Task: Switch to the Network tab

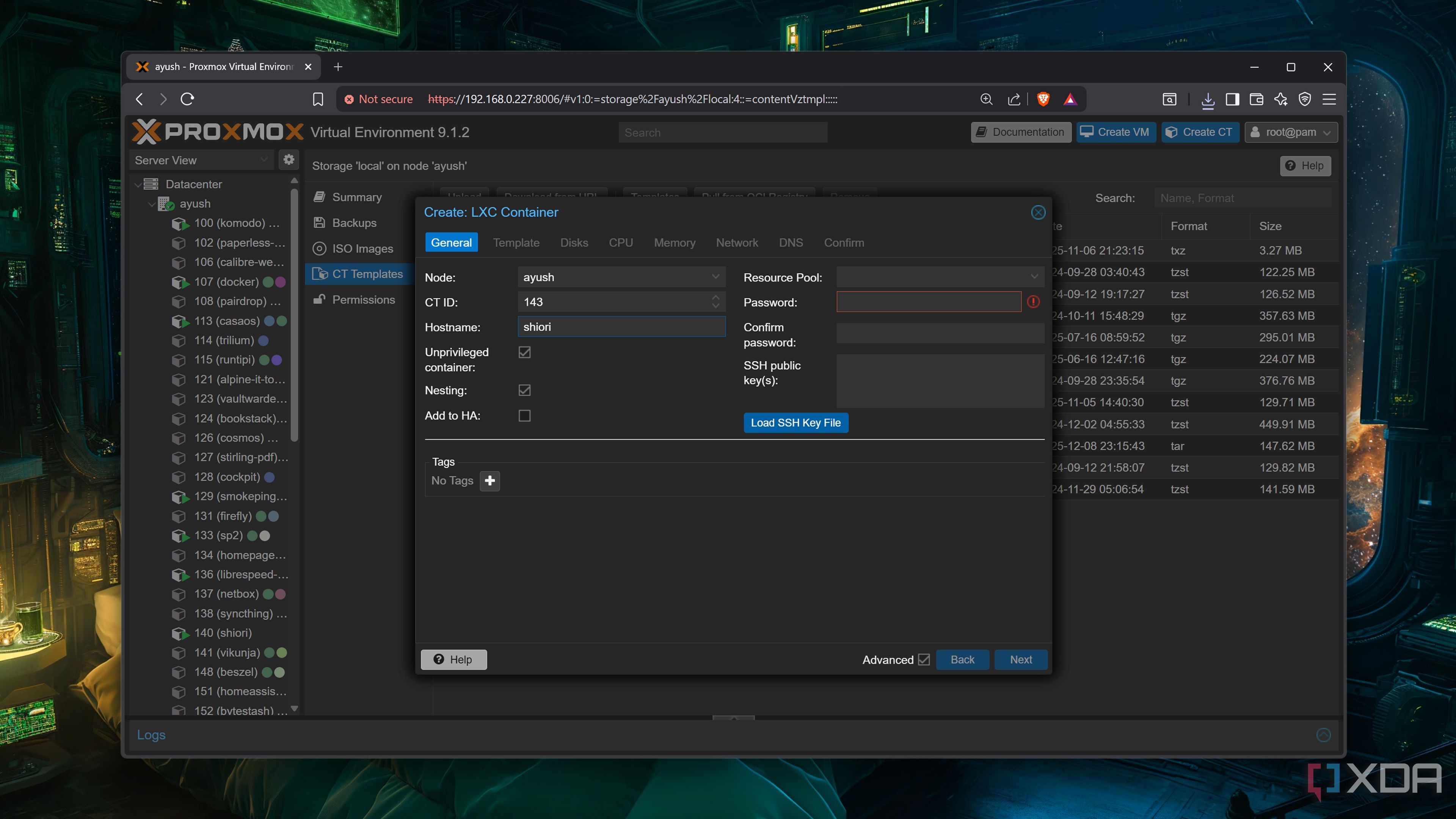Action: [x=736, y=243]
